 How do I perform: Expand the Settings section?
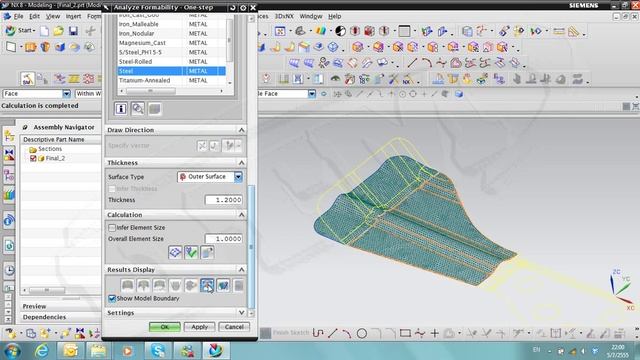click(242, 313)
